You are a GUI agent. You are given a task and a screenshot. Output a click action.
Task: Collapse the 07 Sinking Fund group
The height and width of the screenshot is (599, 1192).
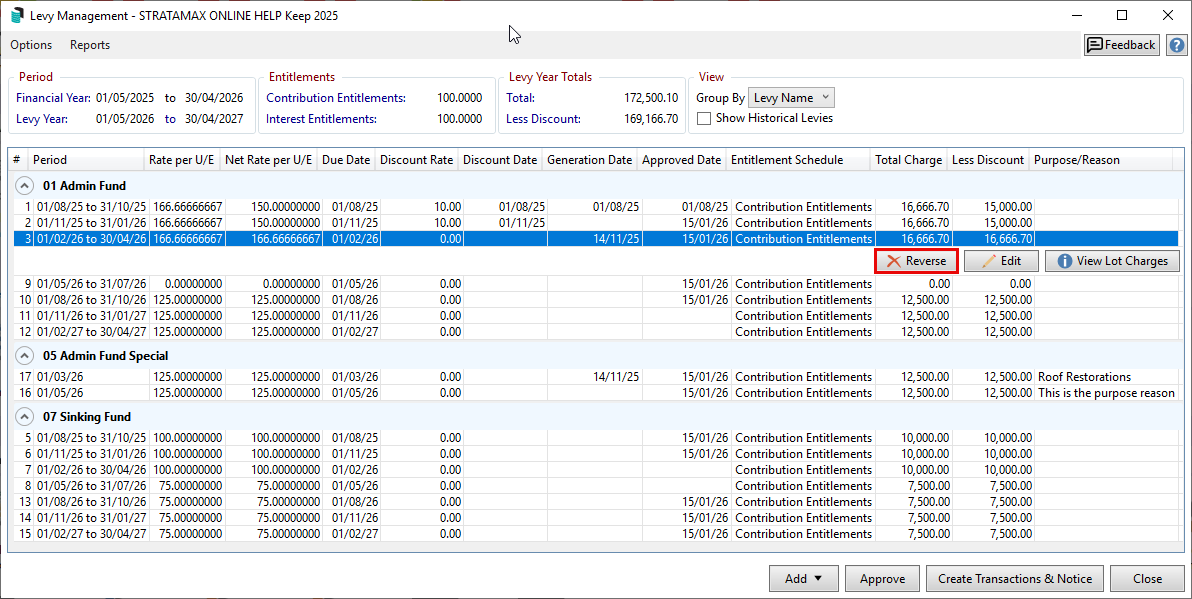click(24, 417)
